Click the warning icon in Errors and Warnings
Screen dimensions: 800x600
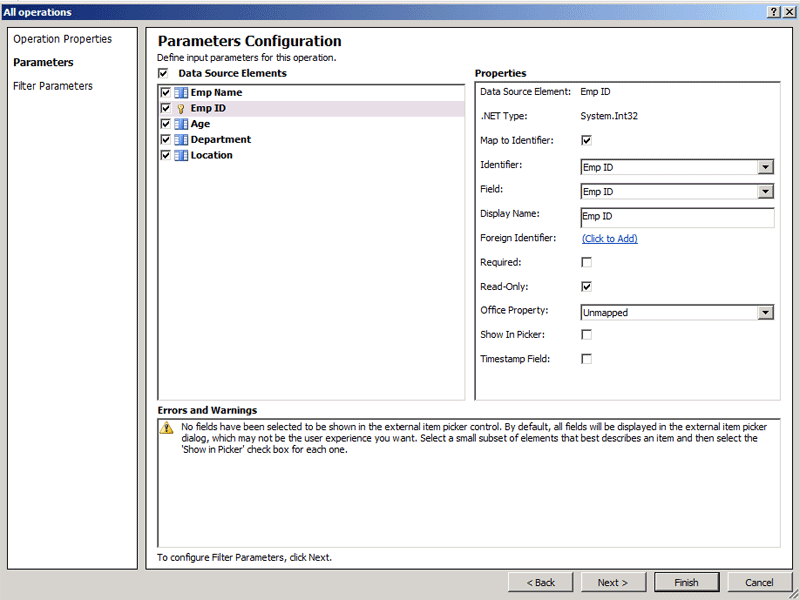point(166,428)
